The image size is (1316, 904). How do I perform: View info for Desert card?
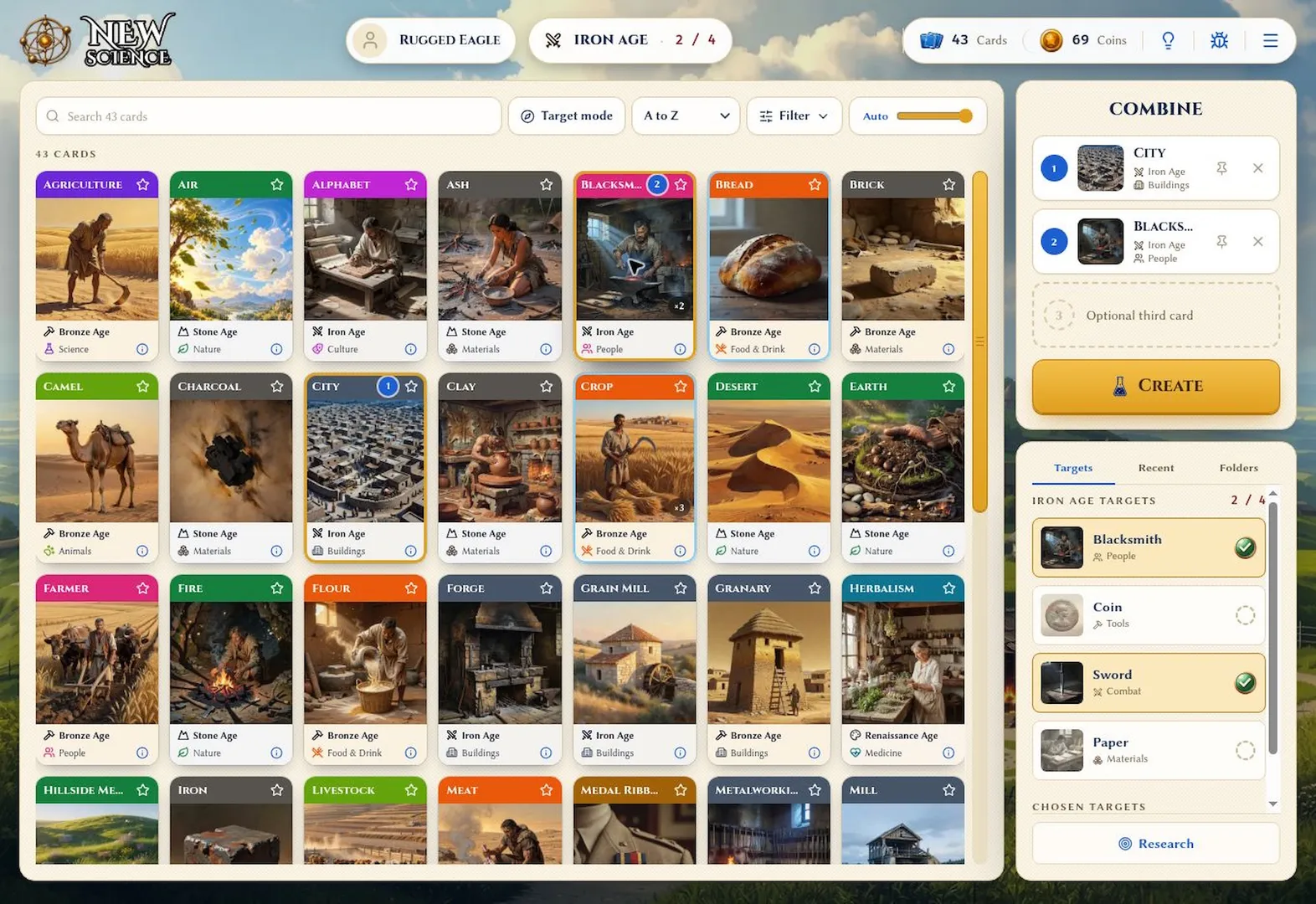tap(815, 551)
